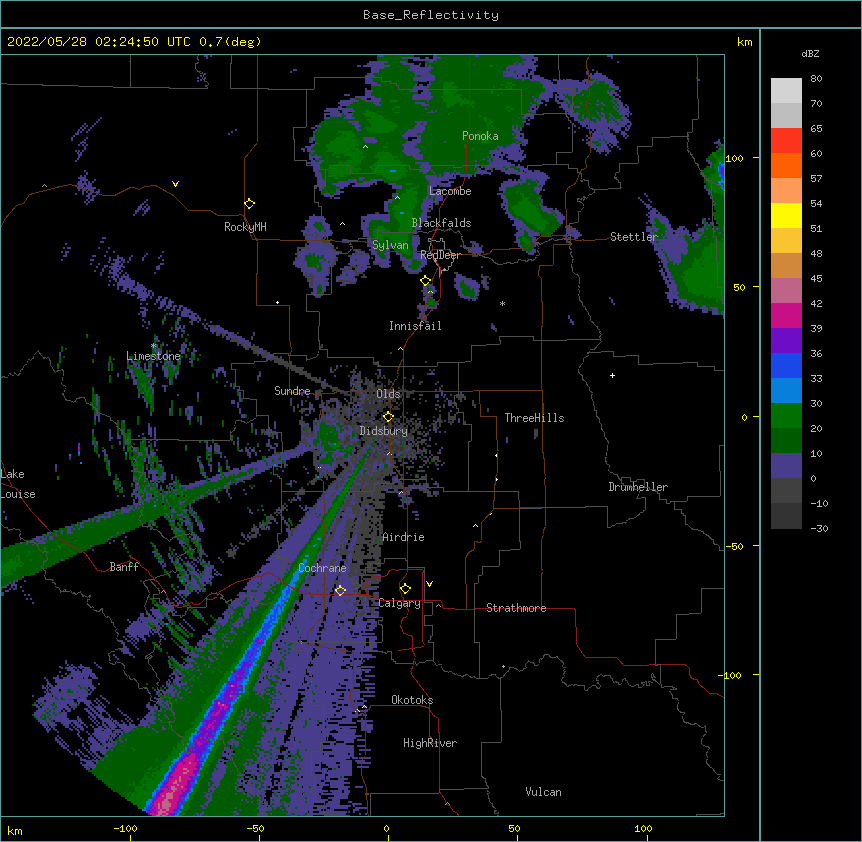Click the Airdrie city label
This screenshot has width=862, height=842.
403,537
